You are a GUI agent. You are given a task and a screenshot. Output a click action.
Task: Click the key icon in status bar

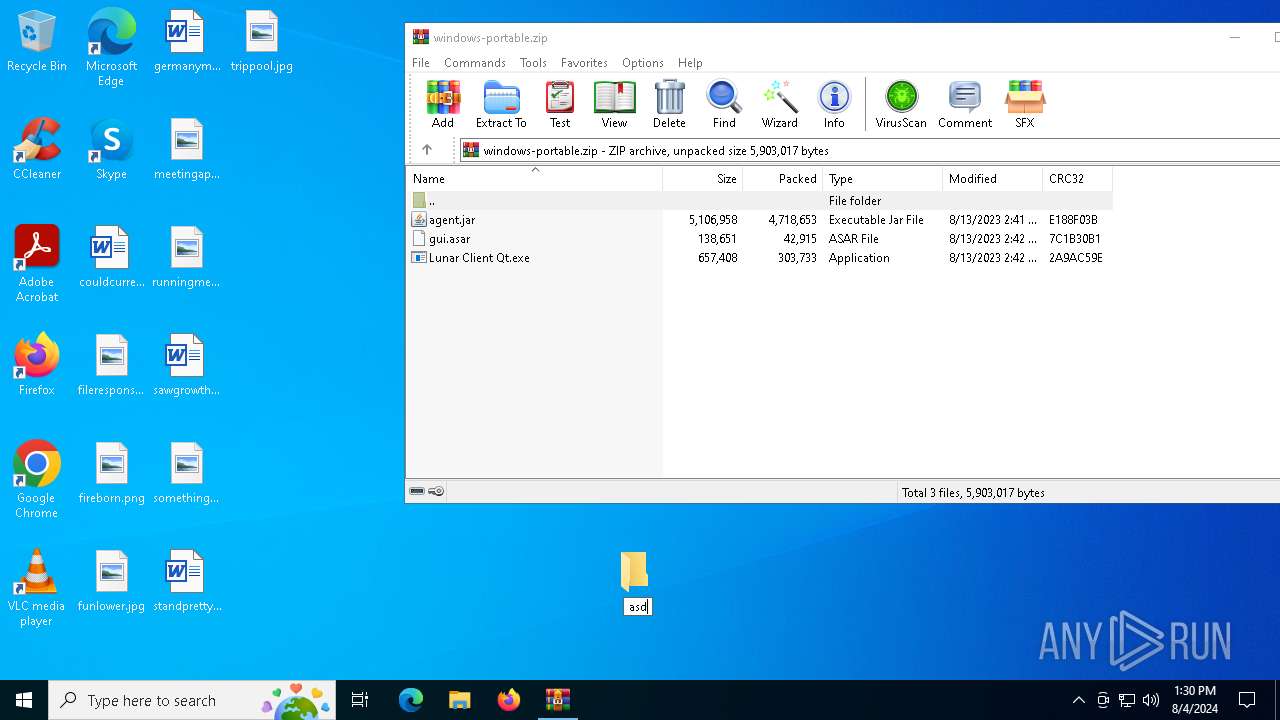coord(436,491)
